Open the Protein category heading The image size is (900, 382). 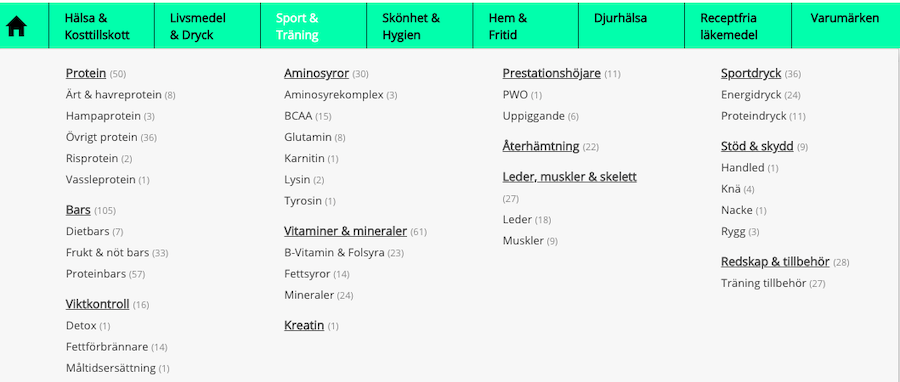click(x=86, y=73)
